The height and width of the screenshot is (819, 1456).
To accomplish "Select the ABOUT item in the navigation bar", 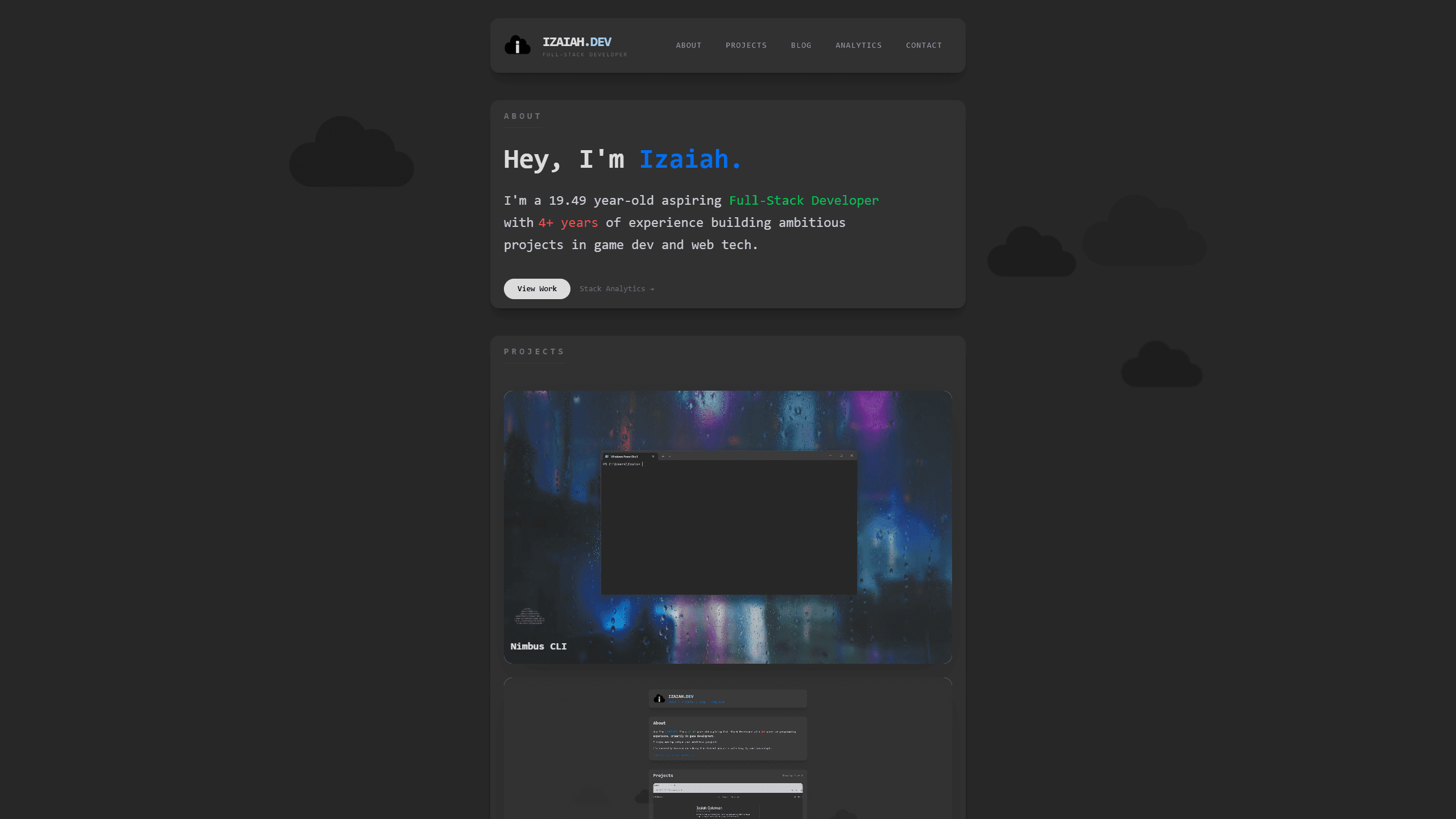I will (x=688, y=45).
